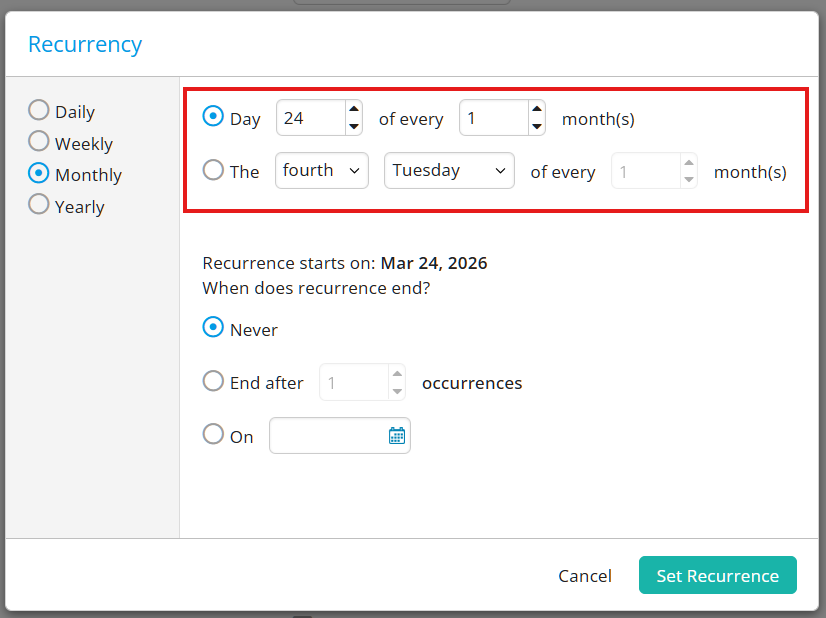Cancel the Recurrency dialog
The height and width of the screenshot is (618, 826).
pos(585,575)
